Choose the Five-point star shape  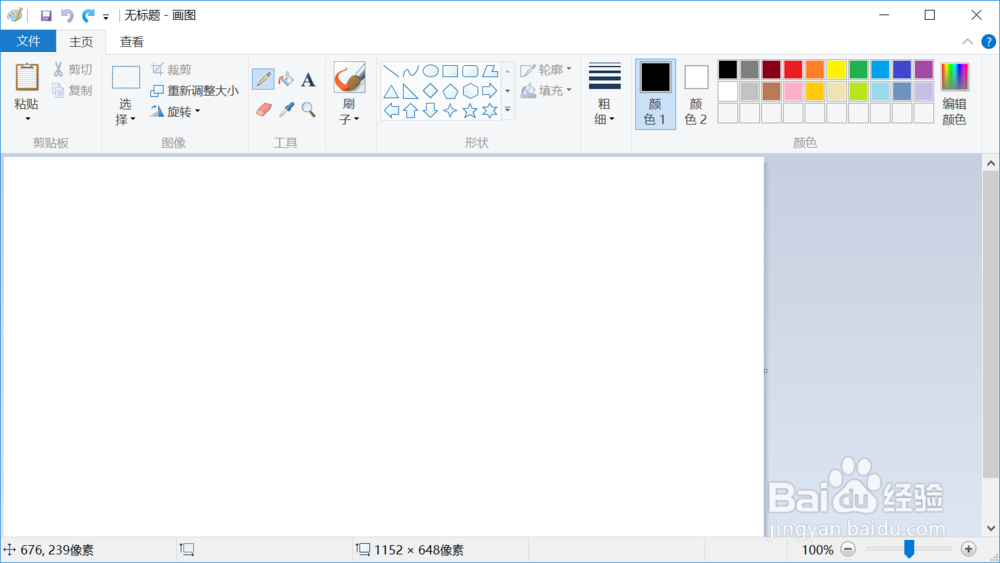point(470,111)
